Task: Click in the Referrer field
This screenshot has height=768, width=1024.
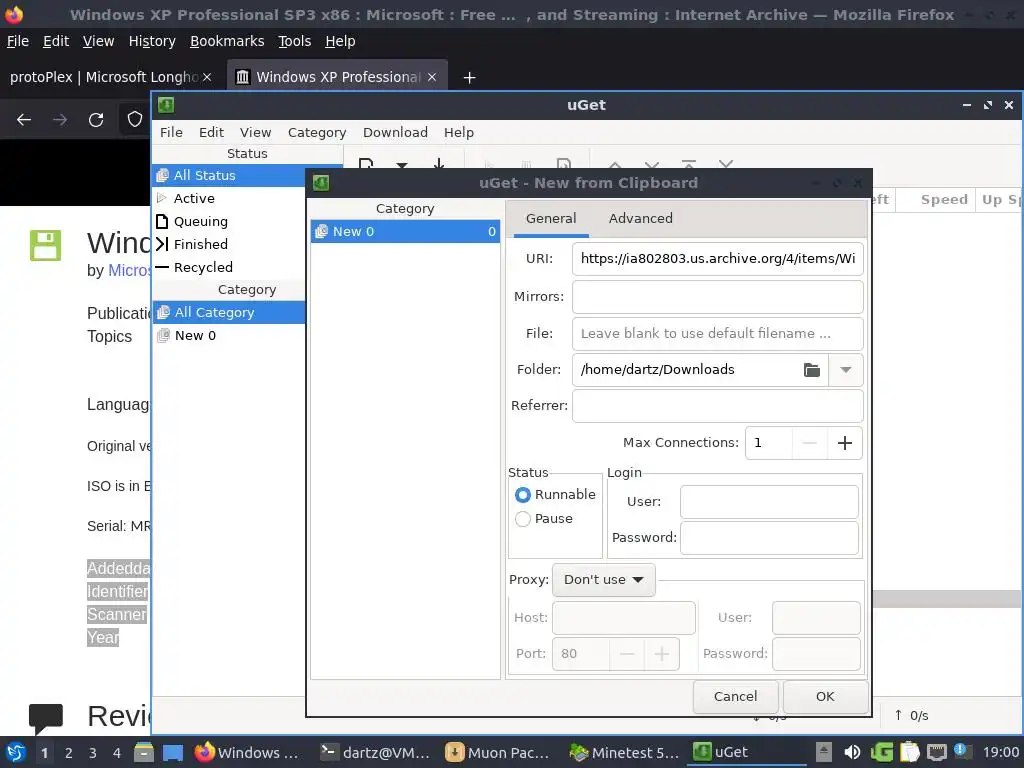Action: click(x=717, y=406)
